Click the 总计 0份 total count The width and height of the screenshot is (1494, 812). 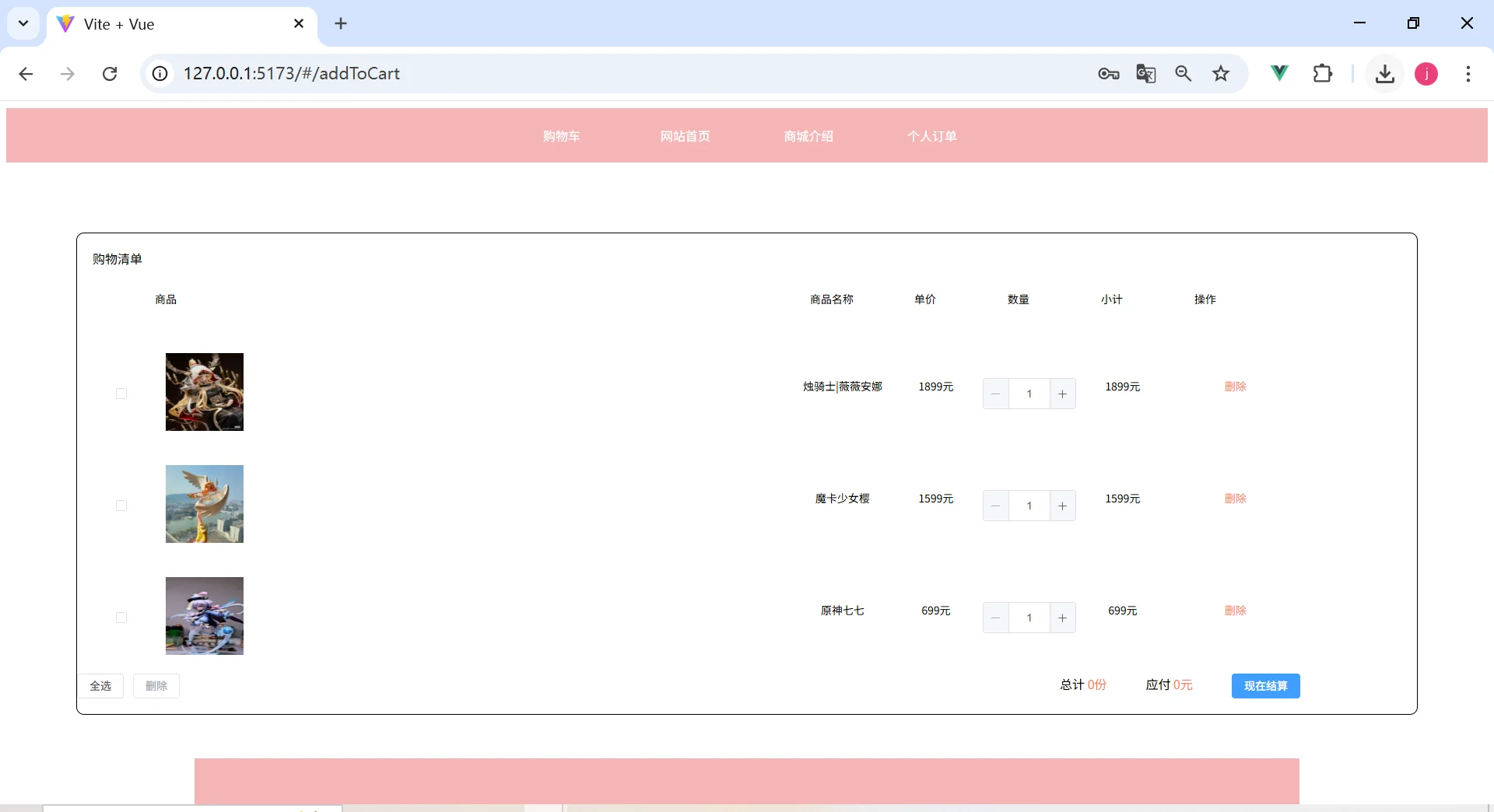[x=1083, y=685]
